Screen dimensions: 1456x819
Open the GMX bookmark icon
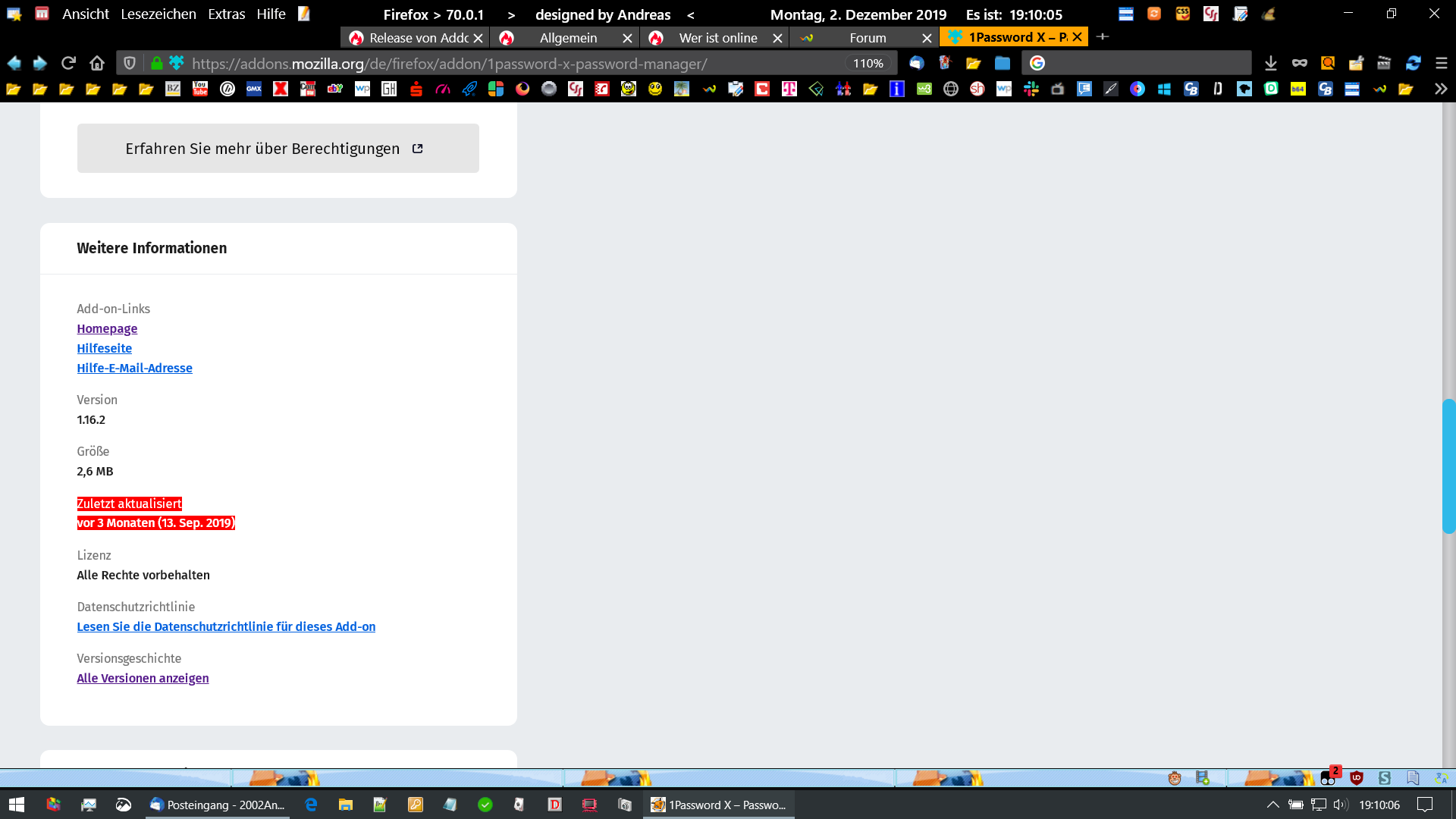254,89
